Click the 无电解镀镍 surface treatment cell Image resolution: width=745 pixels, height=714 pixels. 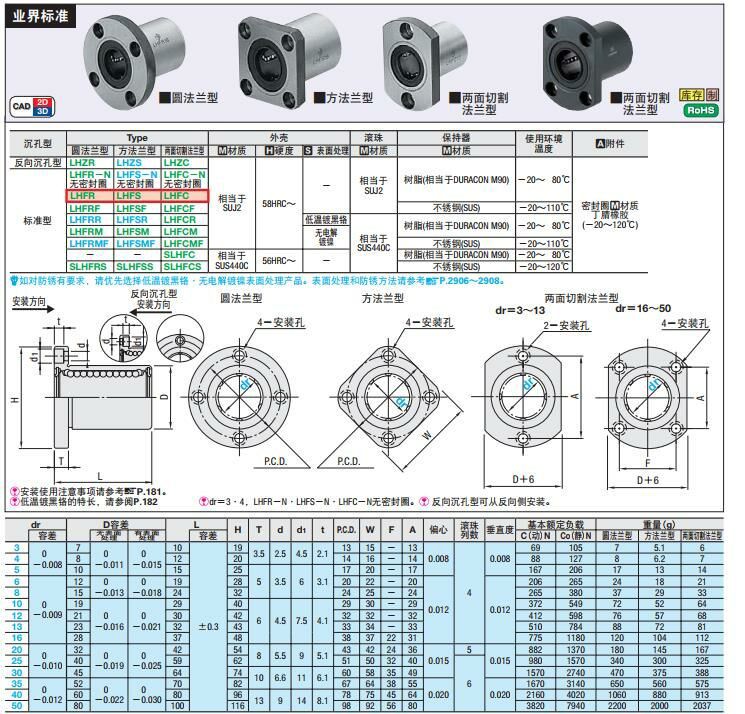tap(326, 237)
